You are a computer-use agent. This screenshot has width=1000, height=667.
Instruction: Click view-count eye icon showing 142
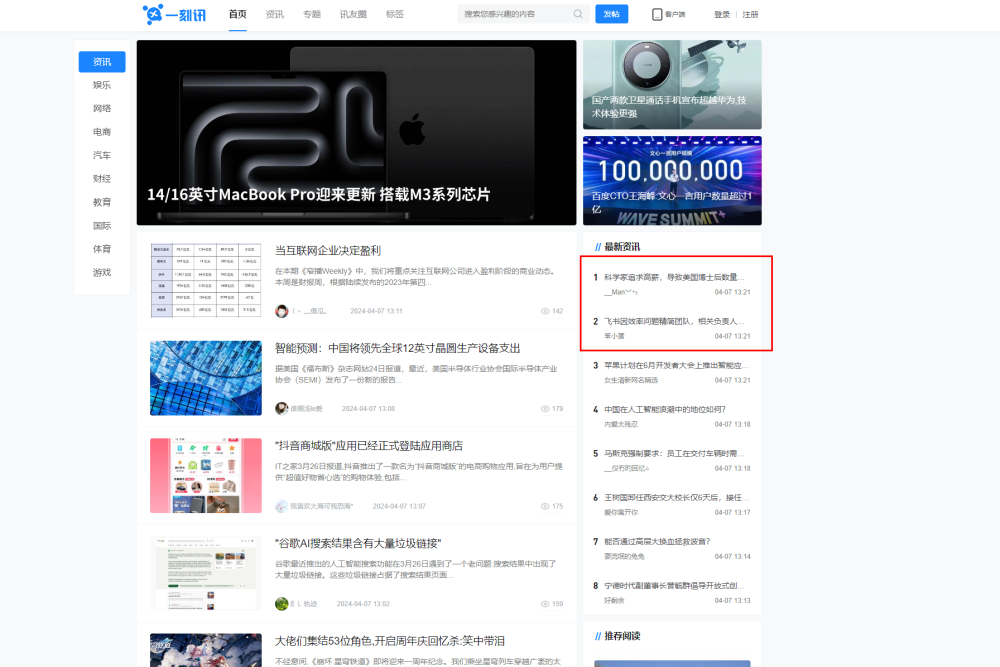click(545, 311)
